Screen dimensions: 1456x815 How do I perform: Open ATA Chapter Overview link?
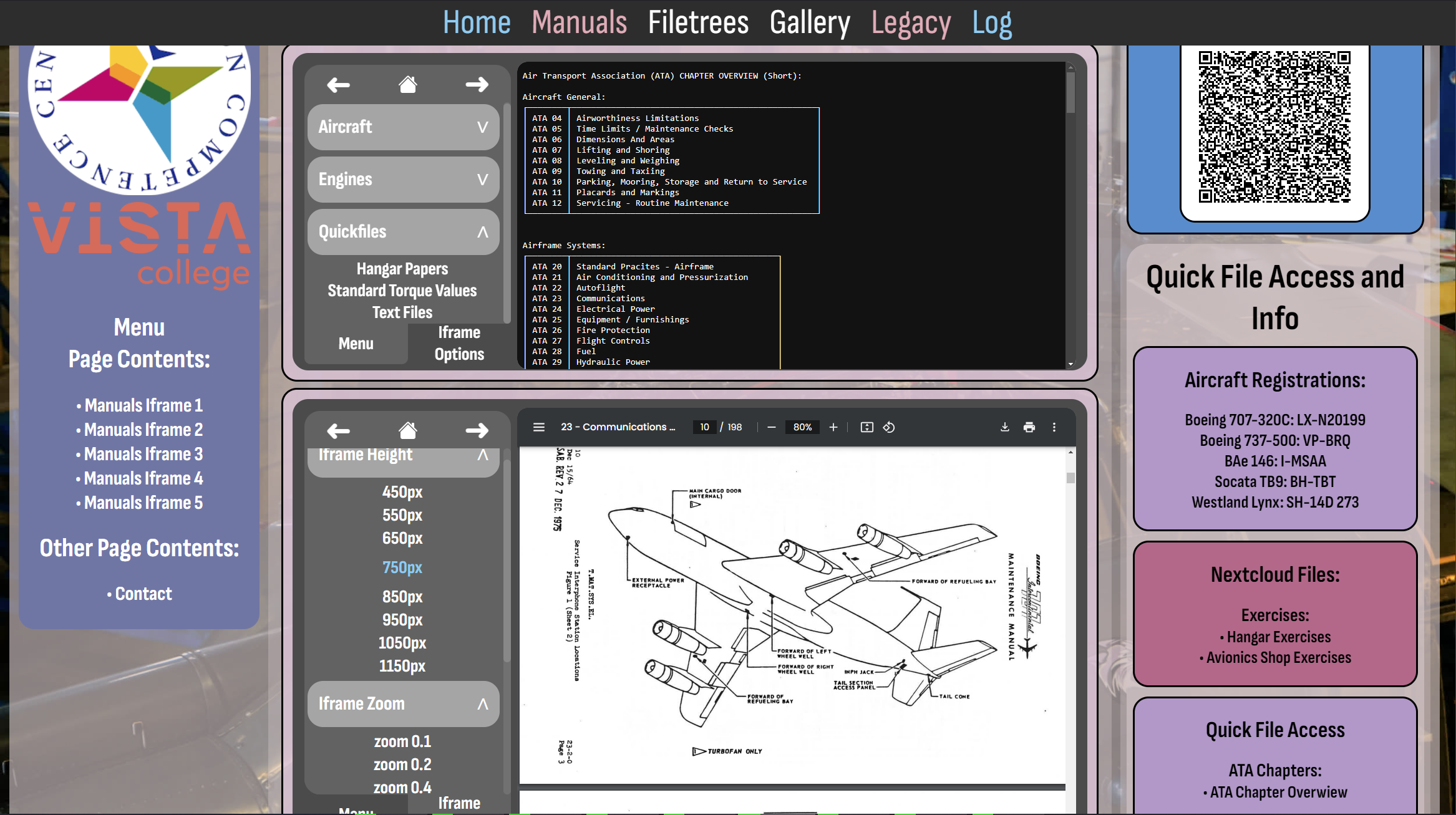tap(1279, 792)
